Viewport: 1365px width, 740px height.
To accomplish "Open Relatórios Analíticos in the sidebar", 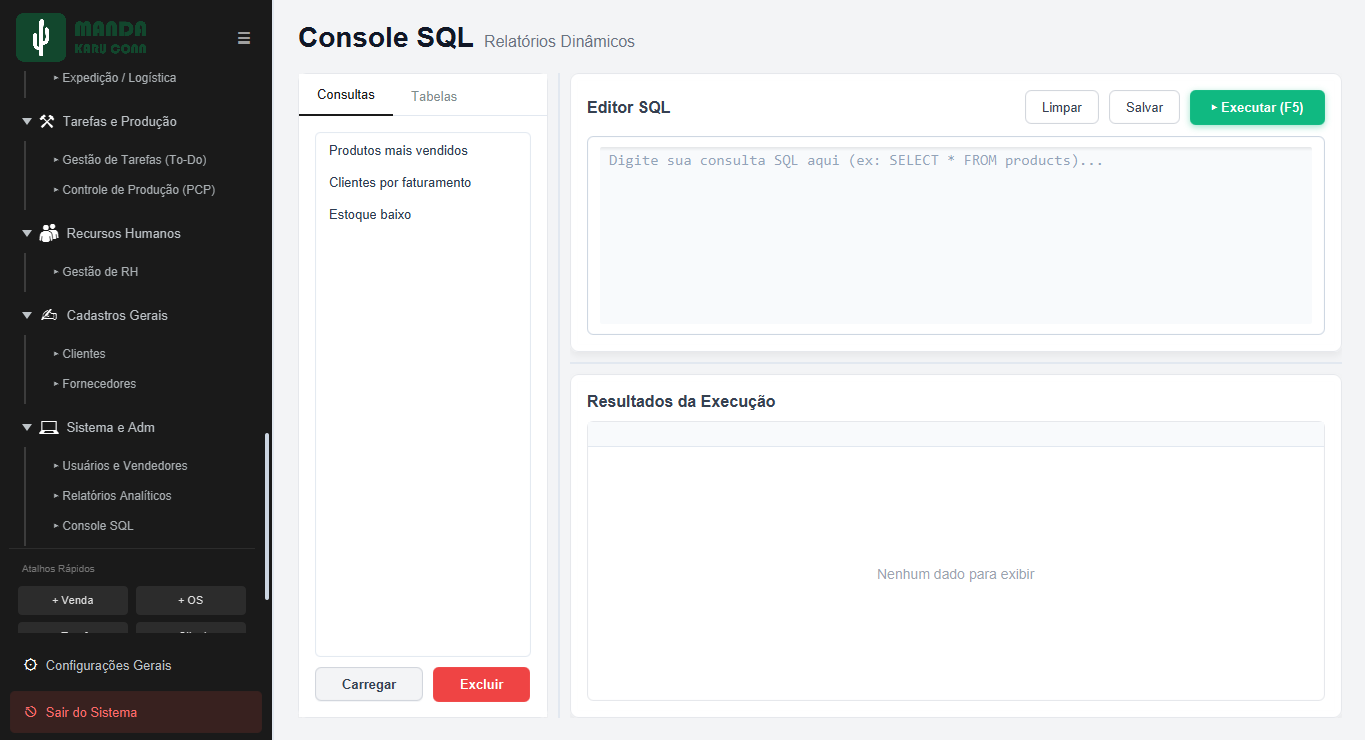I will pos(117,496).
